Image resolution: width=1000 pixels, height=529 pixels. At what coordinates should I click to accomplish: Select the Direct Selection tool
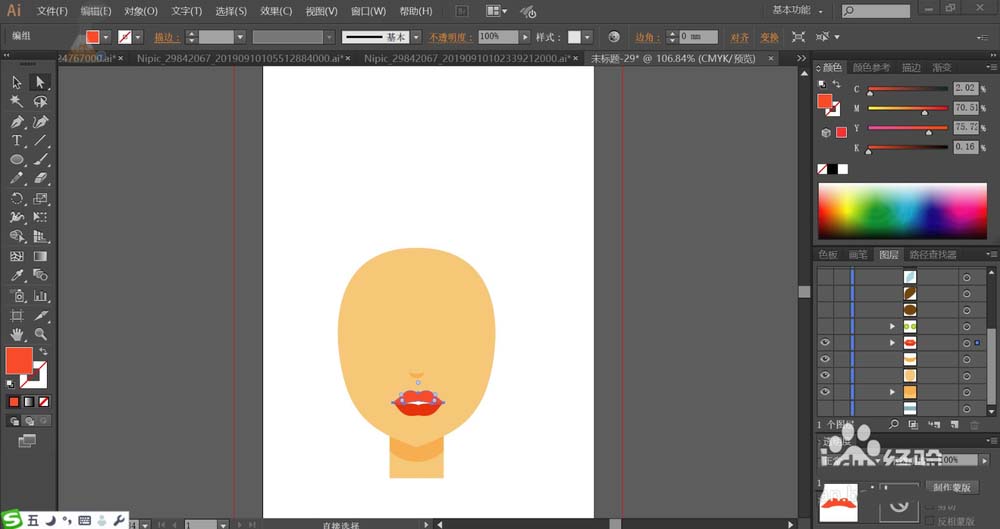(40, 82)
